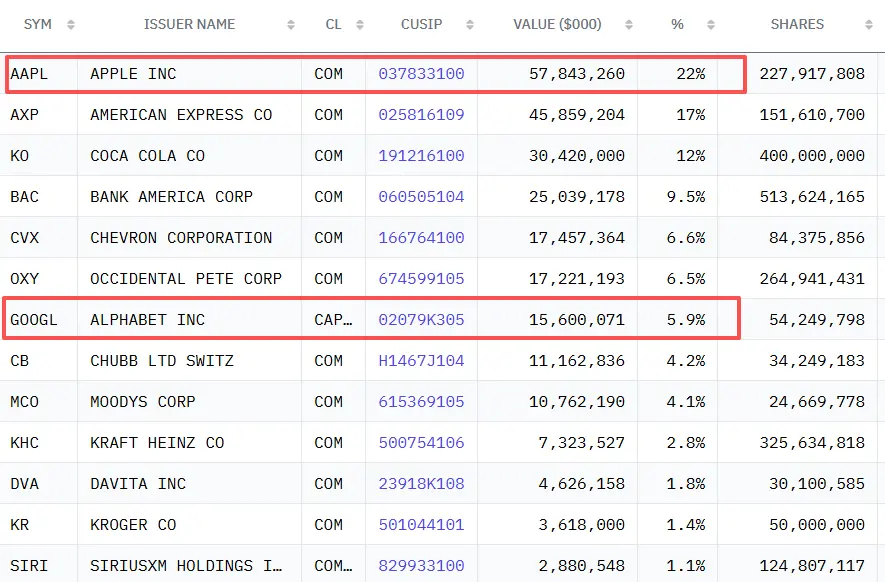Sort by the CL column arrows

point(360,25)
